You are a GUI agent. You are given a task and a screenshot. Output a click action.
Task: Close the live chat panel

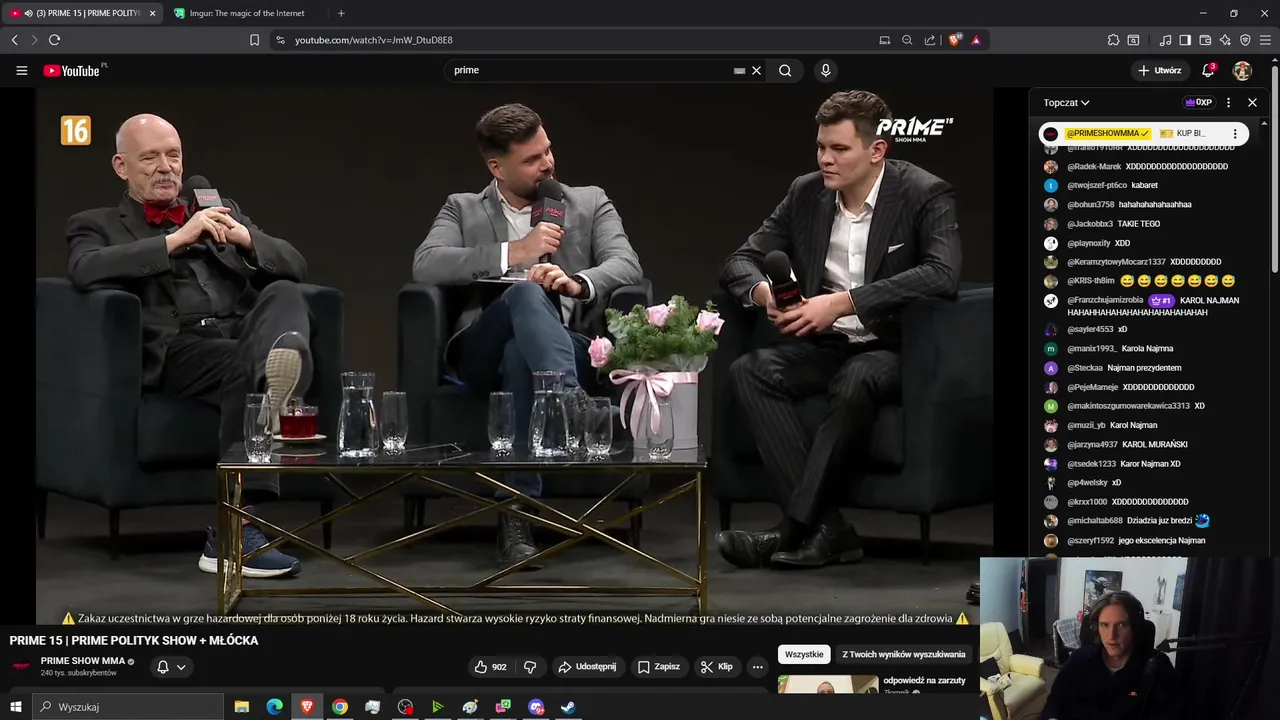pyautogui.click(x=1252, y=102)
